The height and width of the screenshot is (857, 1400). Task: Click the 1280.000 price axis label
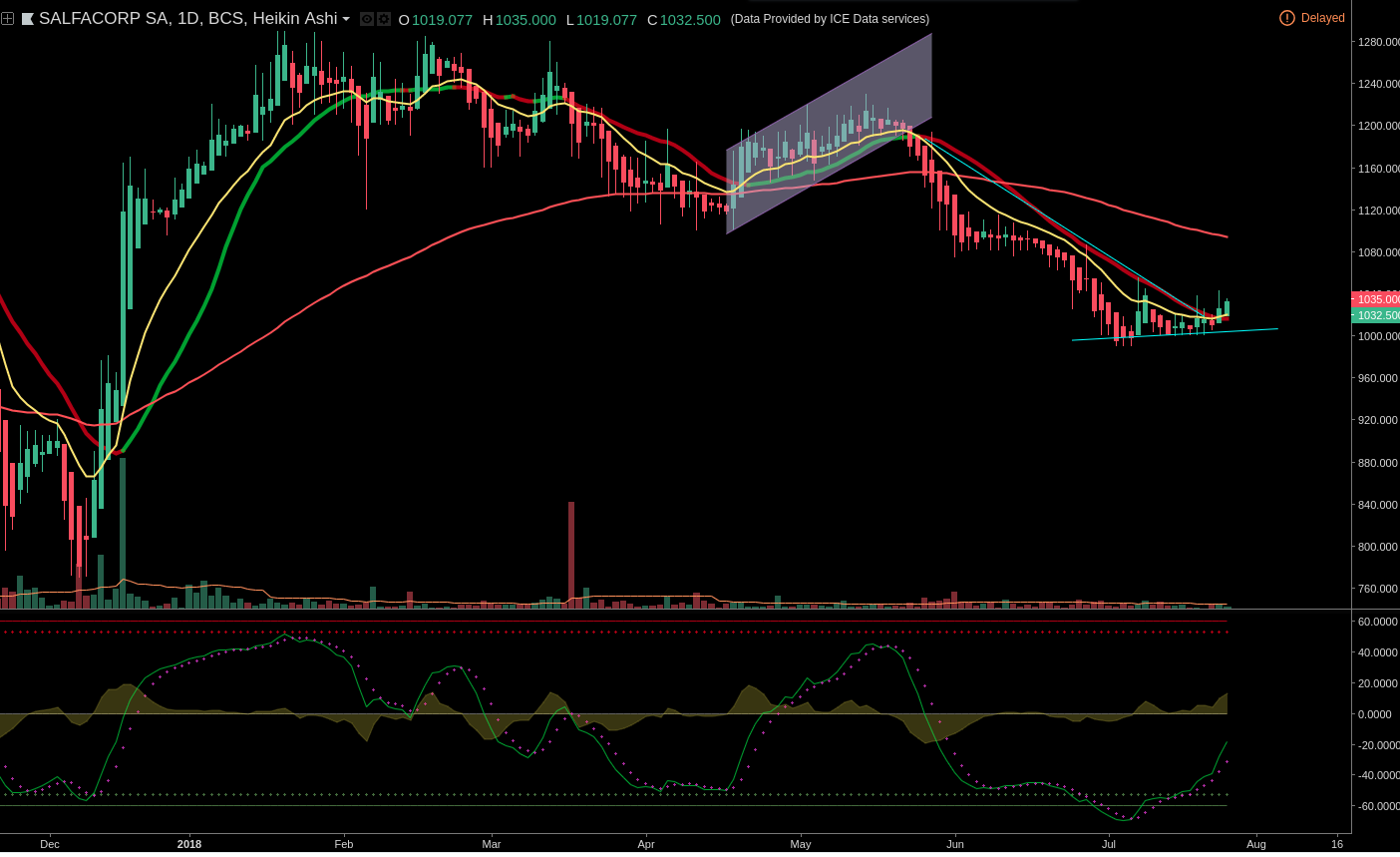coord(1378,42)
